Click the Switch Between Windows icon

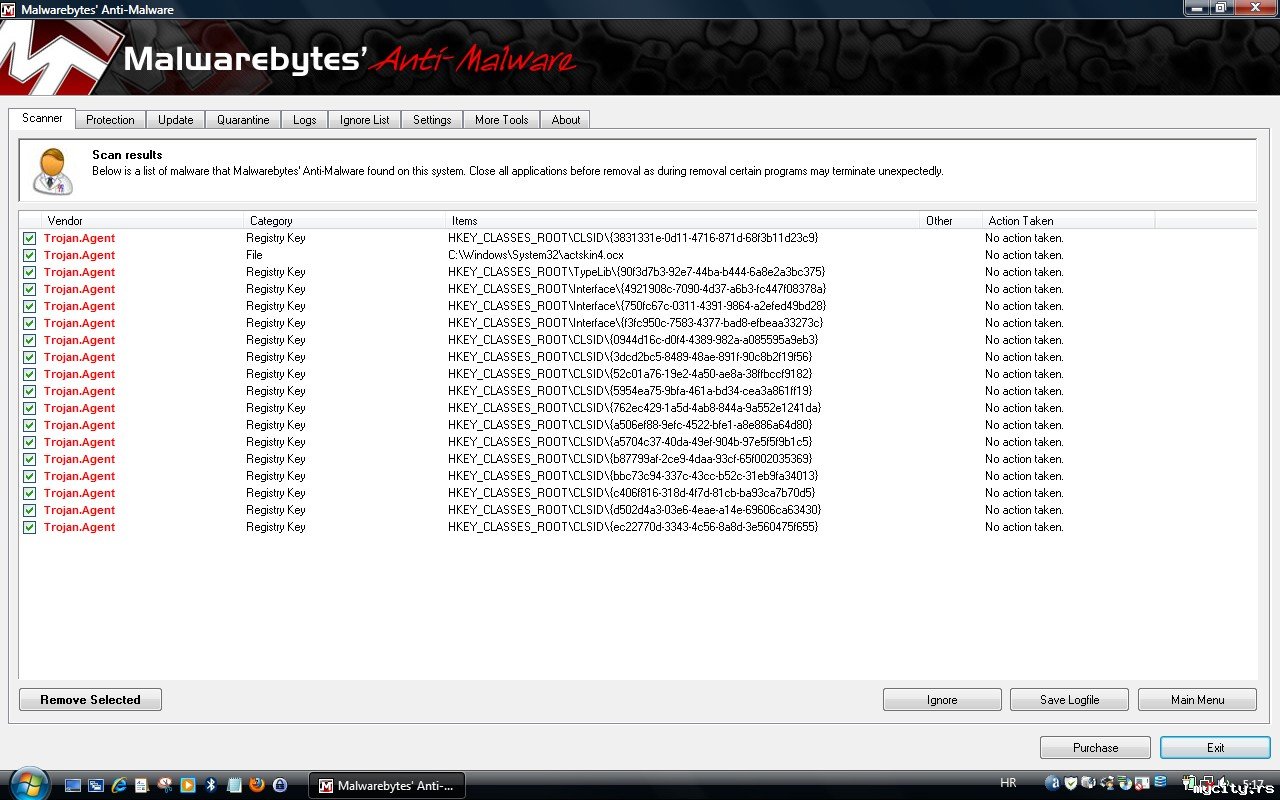pyautogui.click(x=96, y=785)
